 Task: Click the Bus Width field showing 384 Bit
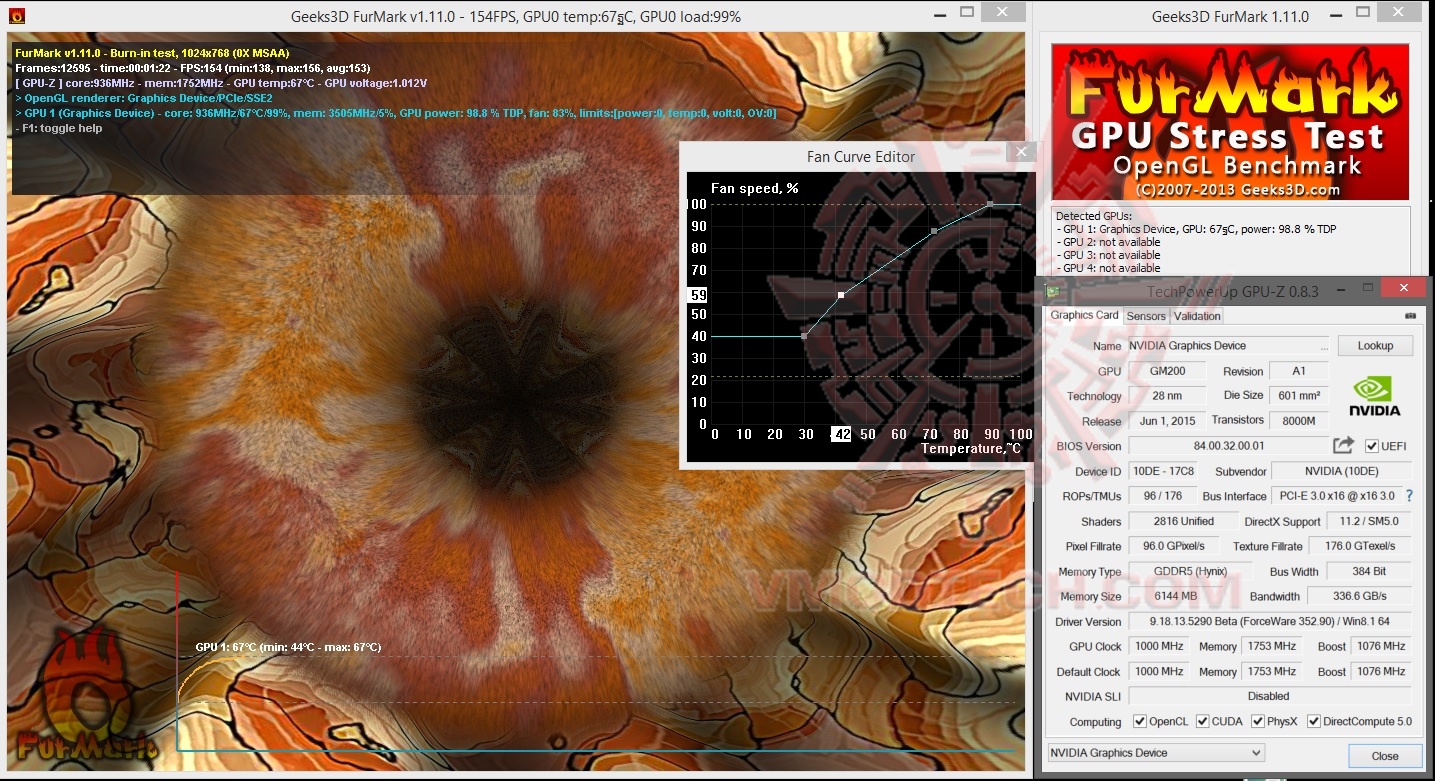(x=1369, y=572)
